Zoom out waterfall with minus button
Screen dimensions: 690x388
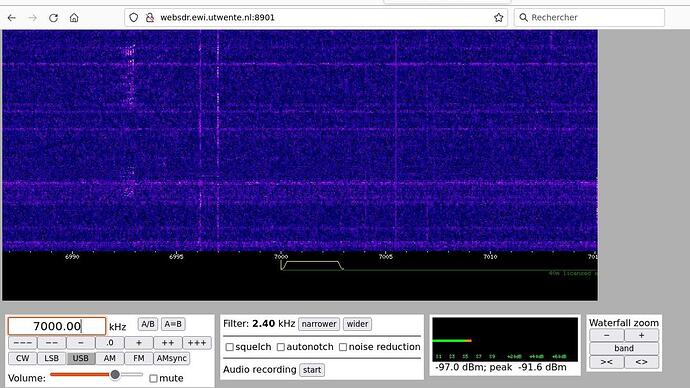pyautogui.click(x=606, y=335)
